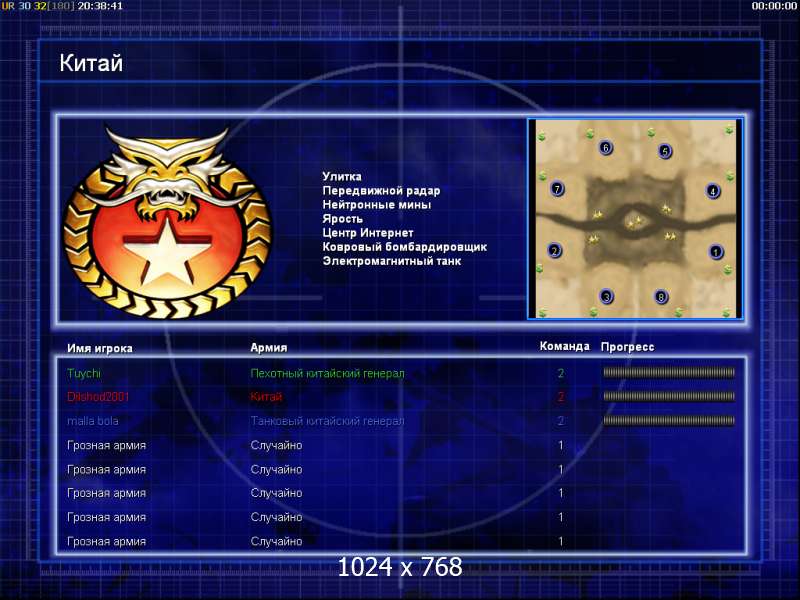Screen dimensions: 800x600
Task: Click the Передвижной радар entry
Action: pyautogui.click(x=381, y=191)
